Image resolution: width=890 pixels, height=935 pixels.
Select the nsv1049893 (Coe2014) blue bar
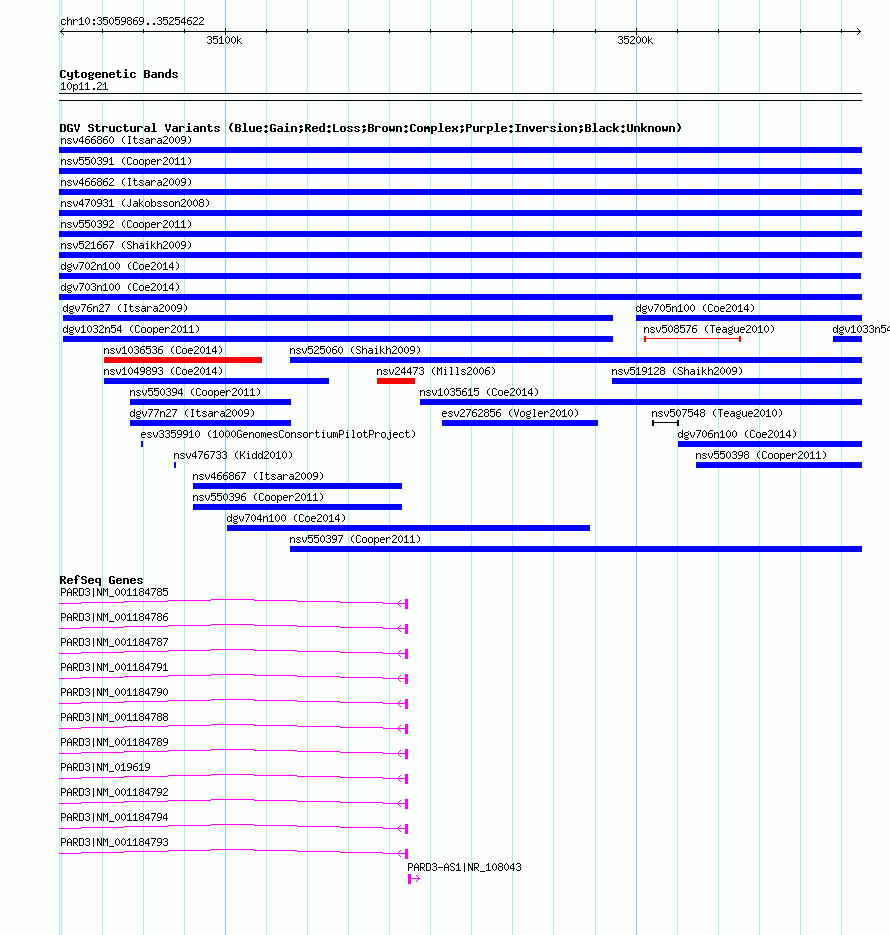(x=216, y=381)
